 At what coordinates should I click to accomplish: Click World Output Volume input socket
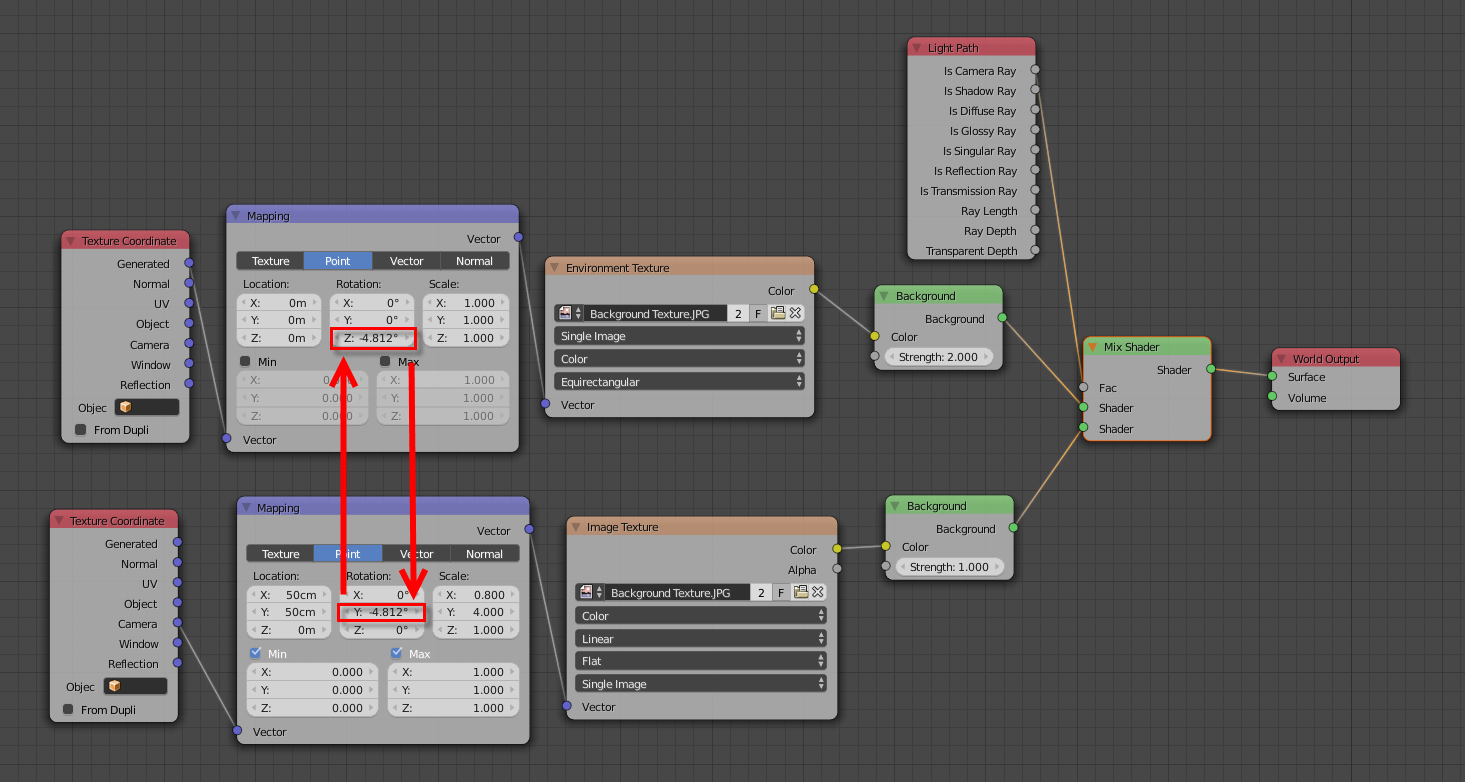tap(1272, 398)
